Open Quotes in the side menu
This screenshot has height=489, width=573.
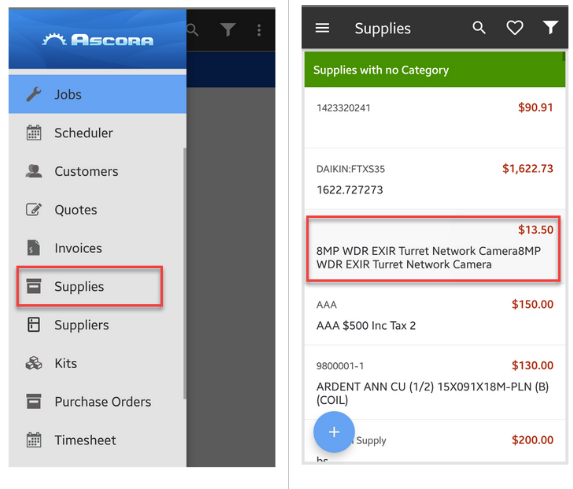(98, 209)
